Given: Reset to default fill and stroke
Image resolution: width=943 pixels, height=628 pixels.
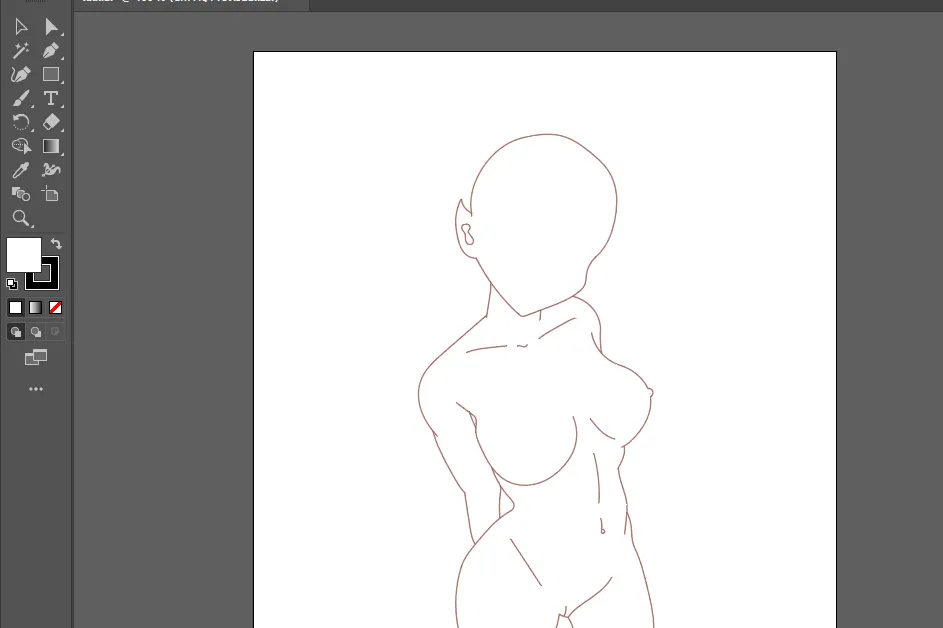Looking at the screenshot, I should (x=11, y=283).
